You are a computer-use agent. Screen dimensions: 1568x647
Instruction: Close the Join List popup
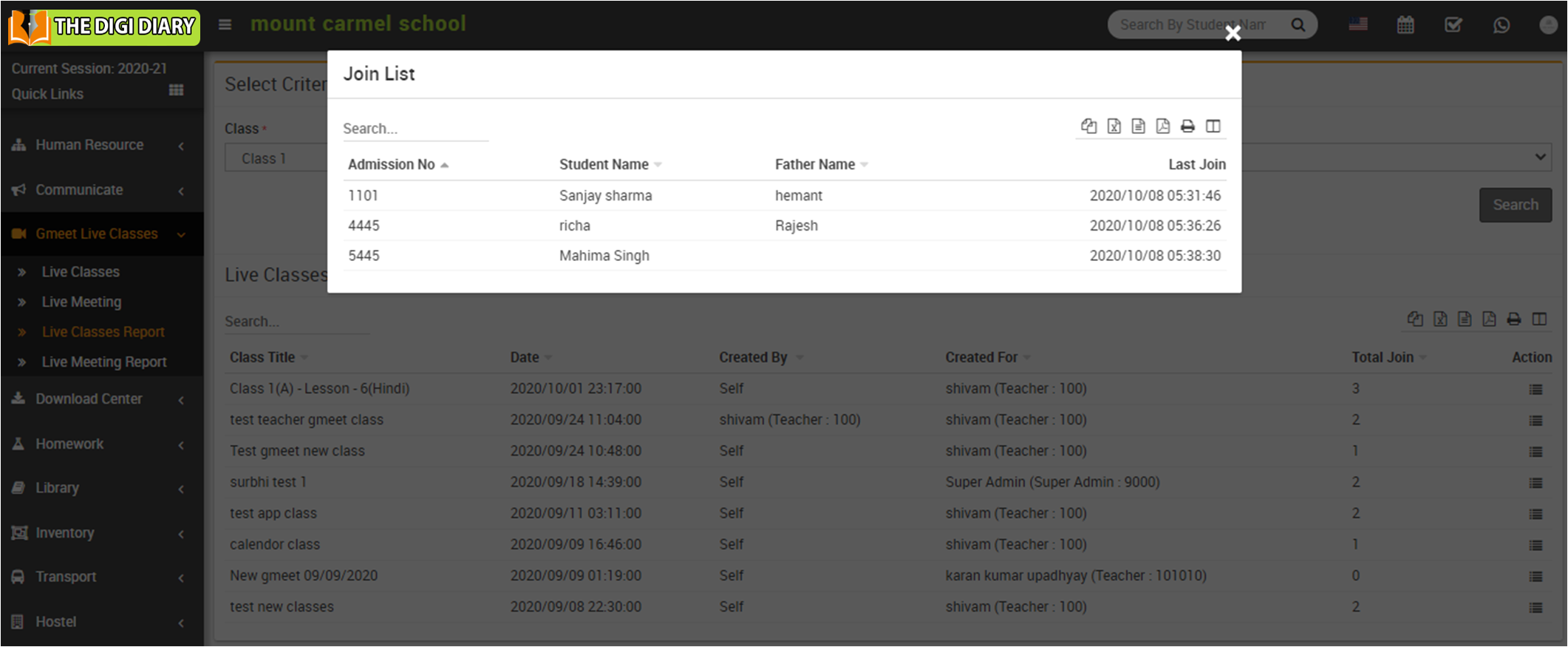(x=1233, y=33)
